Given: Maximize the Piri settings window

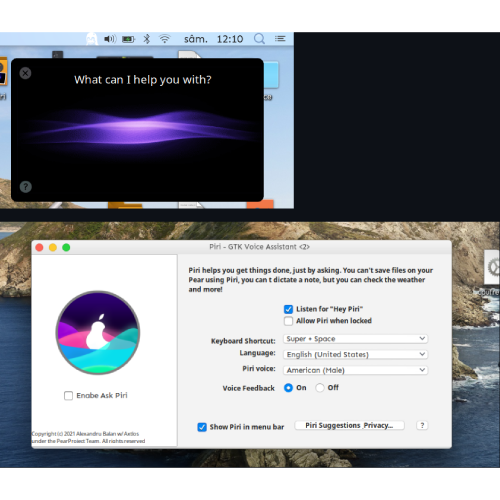Looking at the screenshot, I should tap(66, 247).
